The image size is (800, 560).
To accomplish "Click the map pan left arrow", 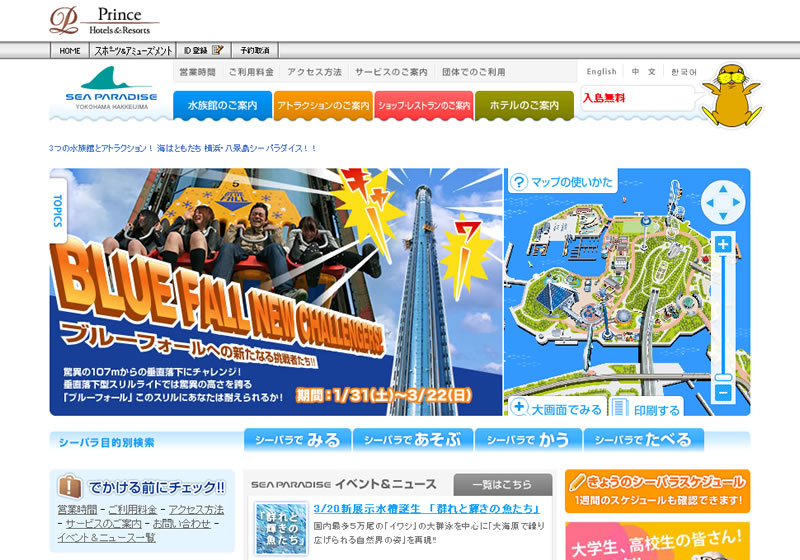I will tap(710, 203).
